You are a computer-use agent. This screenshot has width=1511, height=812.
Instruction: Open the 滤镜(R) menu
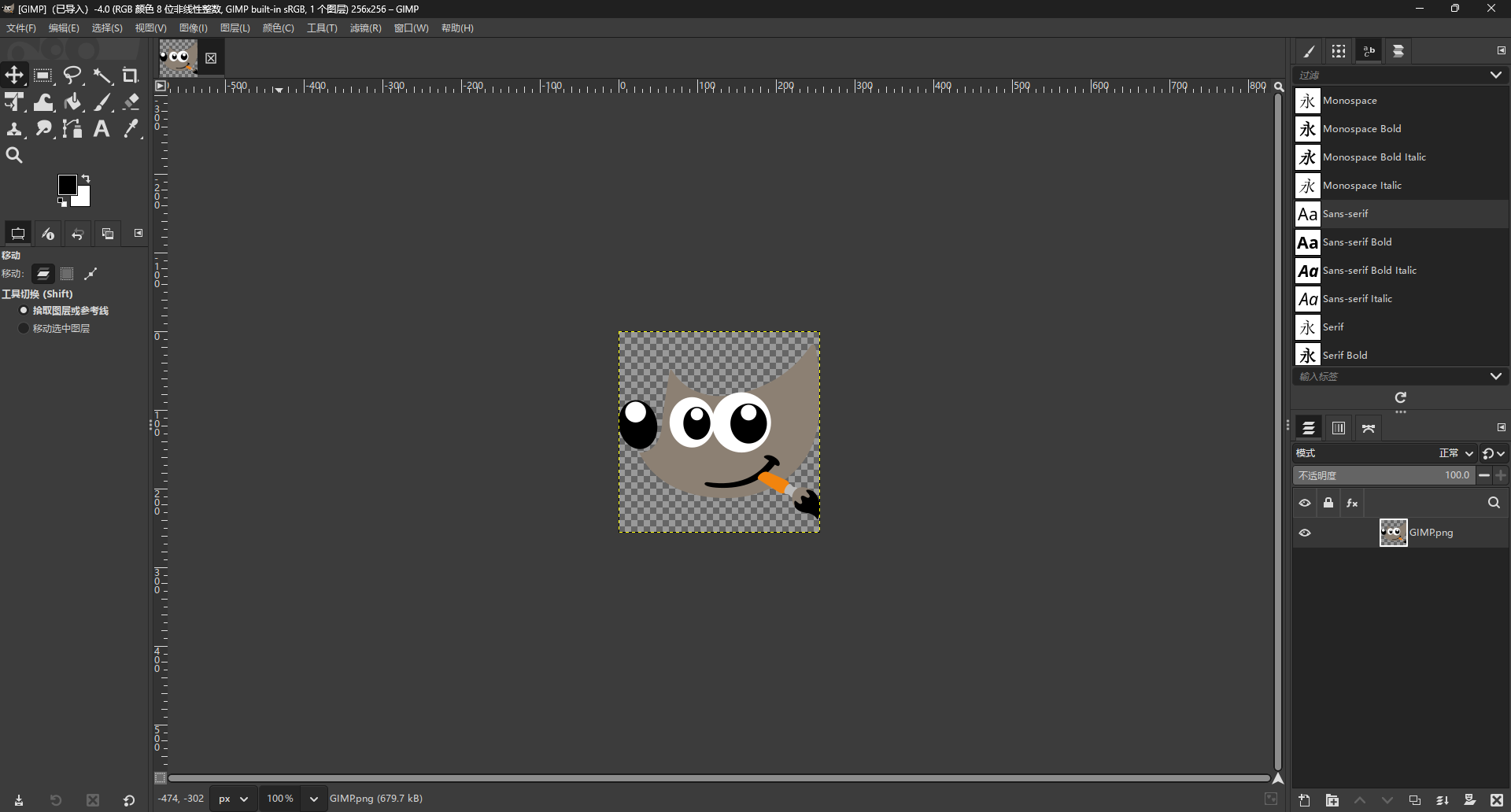click(366, 28)
